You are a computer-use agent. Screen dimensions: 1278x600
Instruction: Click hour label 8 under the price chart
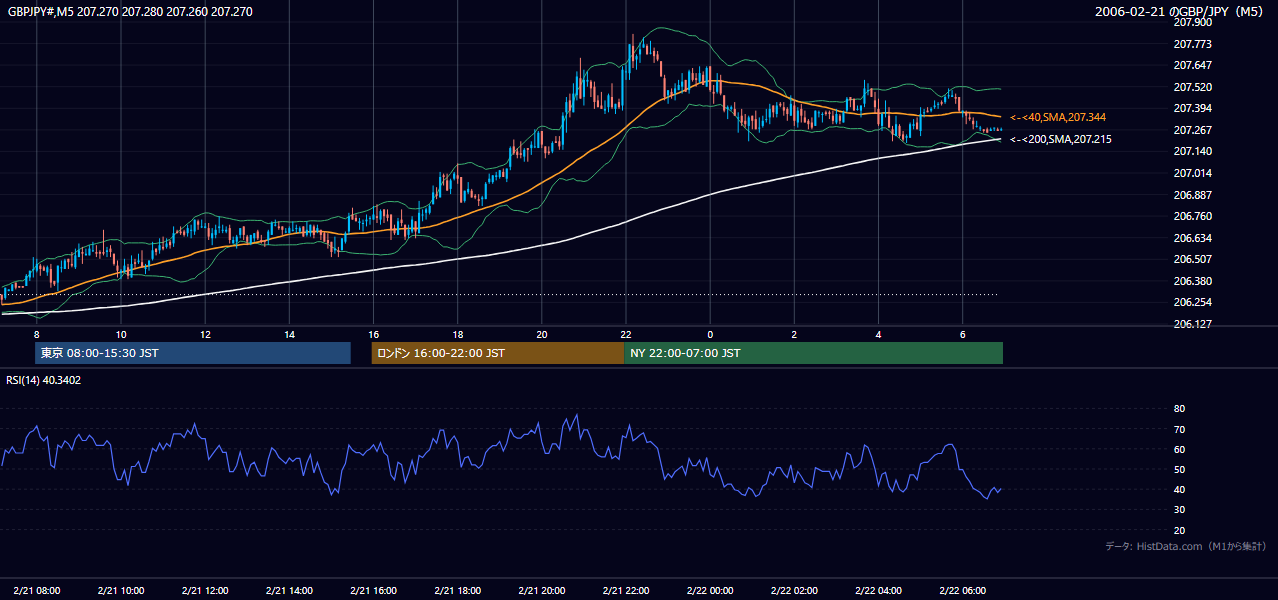[x=36, y=334]
